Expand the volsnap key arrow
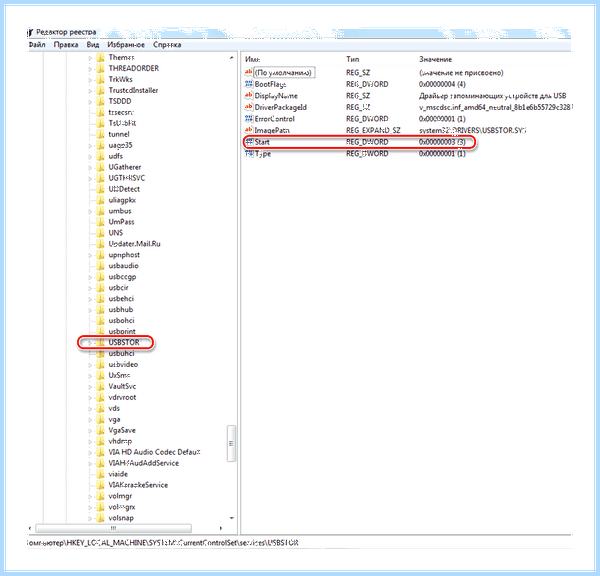 (x=90, y=518)
